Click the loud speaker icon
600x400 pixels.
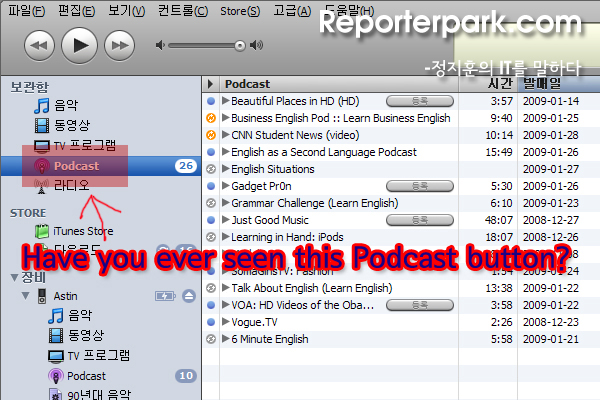[x=256, y=46]
